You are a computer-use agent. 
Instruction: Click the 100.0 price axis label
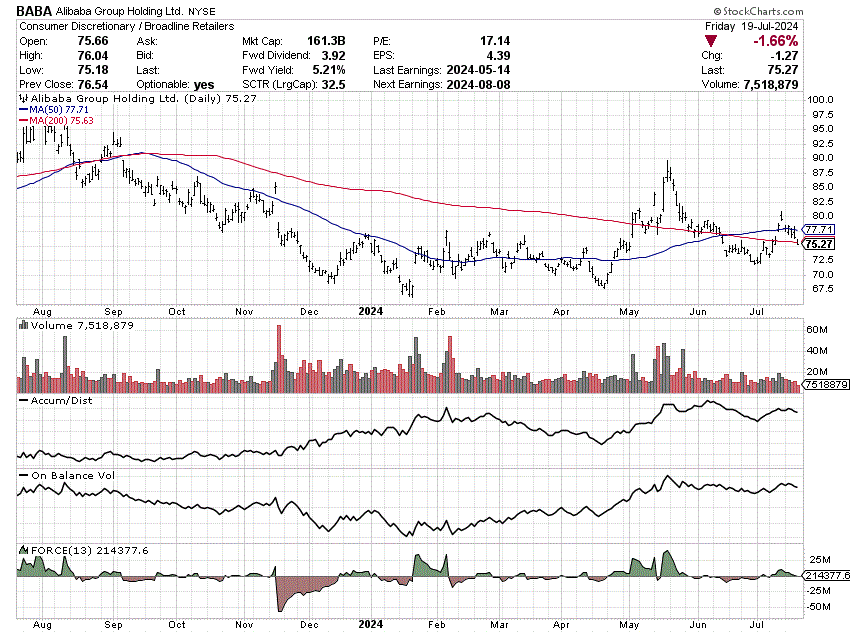pos(820,100)
